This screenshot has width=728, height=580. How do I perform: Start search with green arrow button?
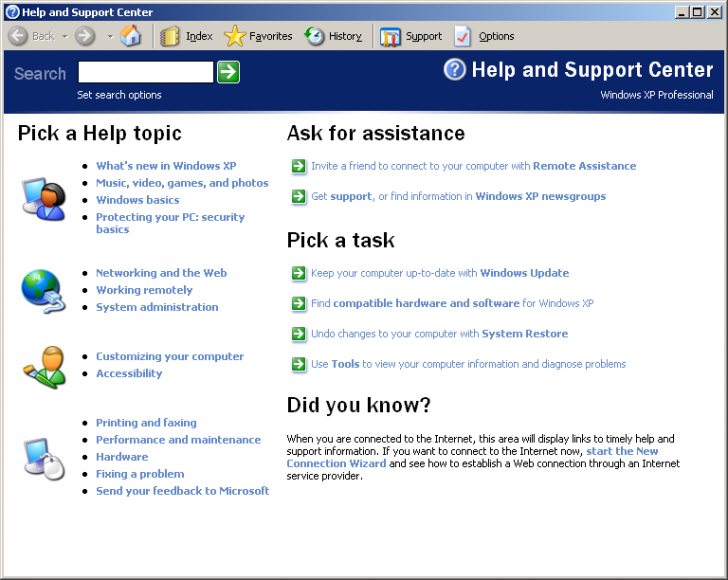[228, 72]
